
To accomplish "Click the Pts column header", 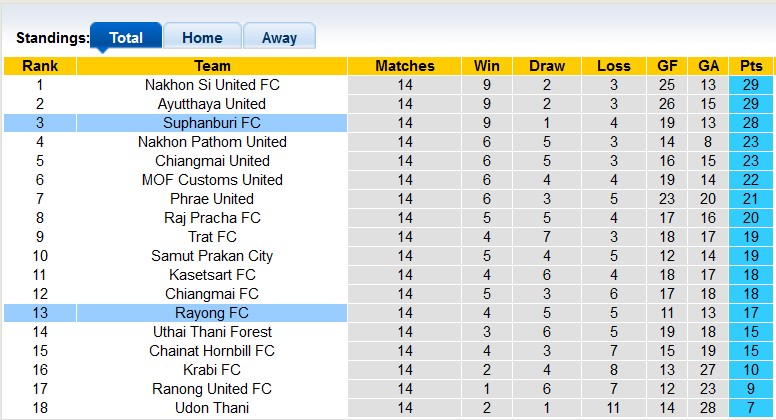I will coord(751,66).
